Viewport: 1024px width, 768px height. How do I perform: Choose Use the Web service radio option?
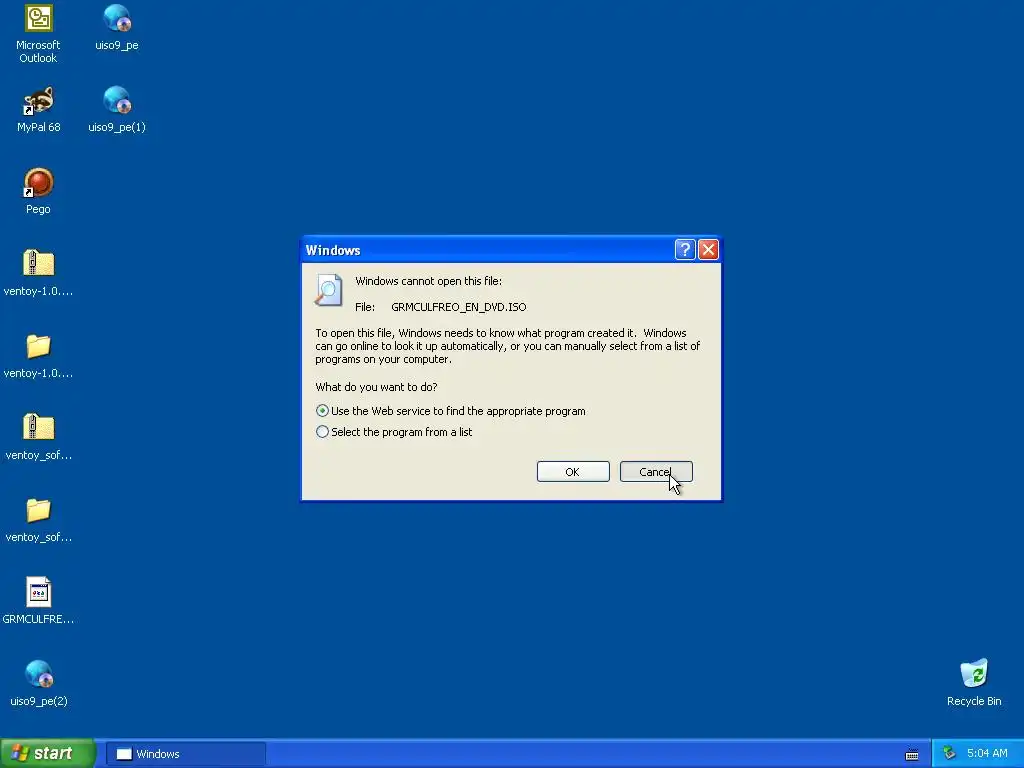[451, 411]
